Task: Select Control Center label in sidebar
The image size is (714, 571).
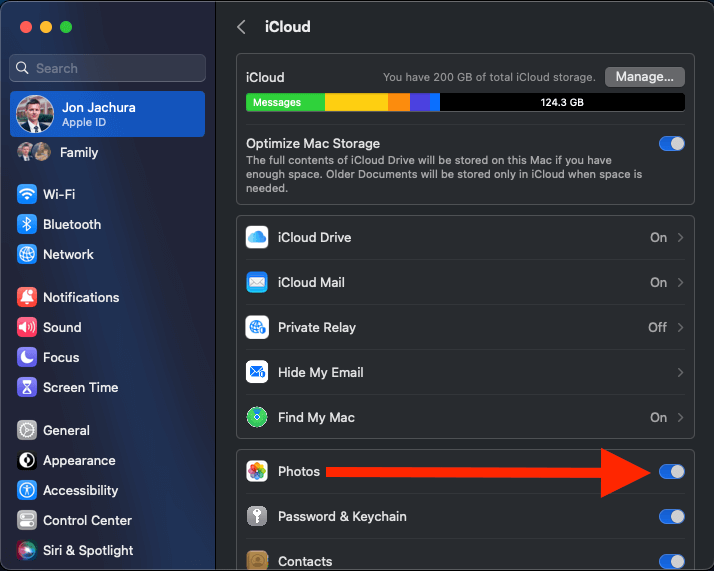Action: 87,520
